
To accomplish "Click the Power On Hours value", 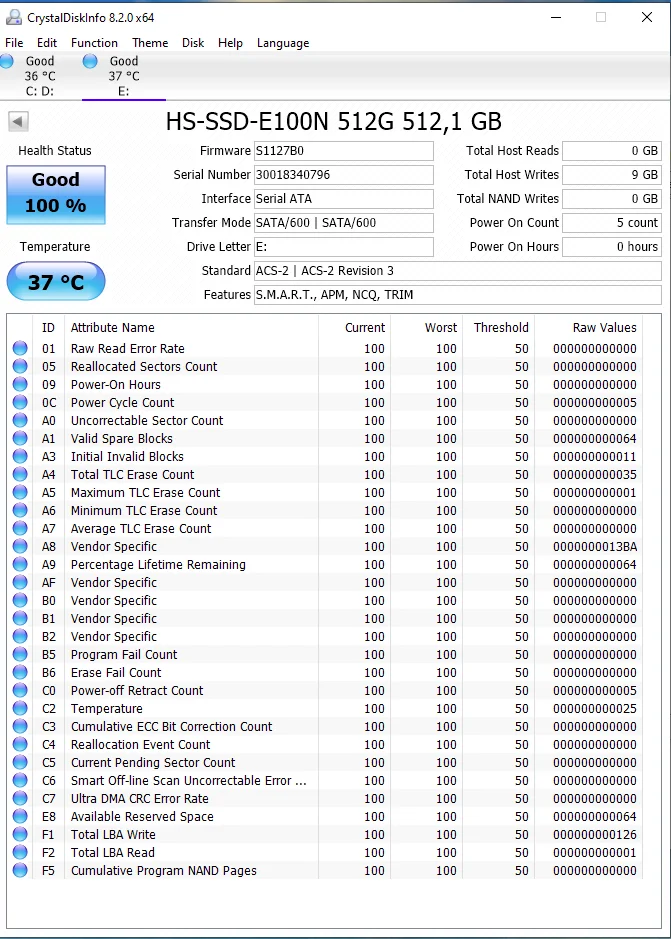I will pyautogui.click(x=612, y=247).
